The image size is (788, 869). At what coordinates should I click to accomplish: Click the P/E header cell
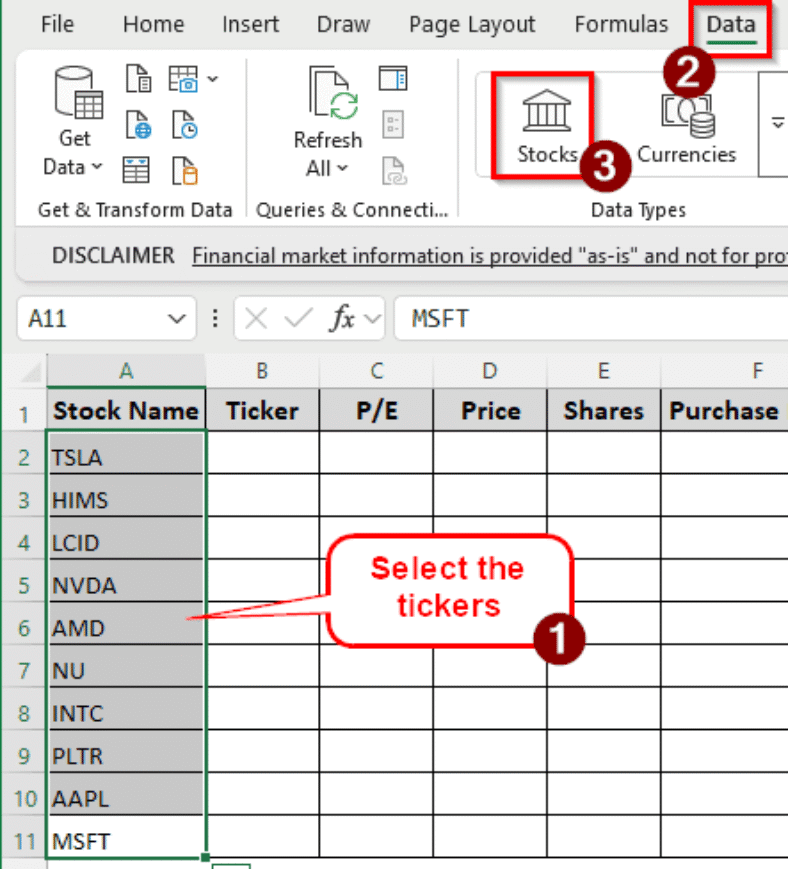pyautogui.click(x=377, y=411)
